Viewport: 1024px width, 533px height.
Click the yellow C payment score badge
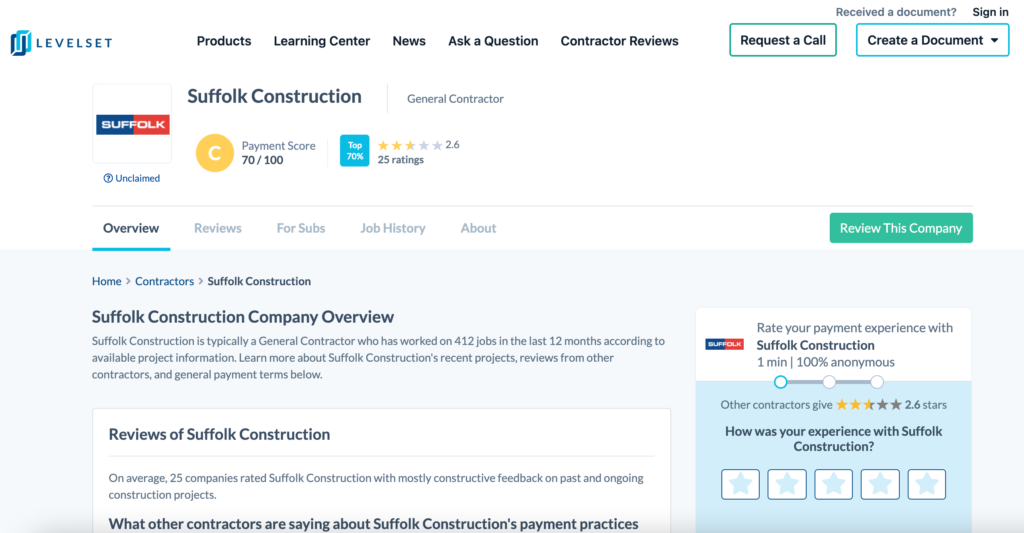click(214, 153)
